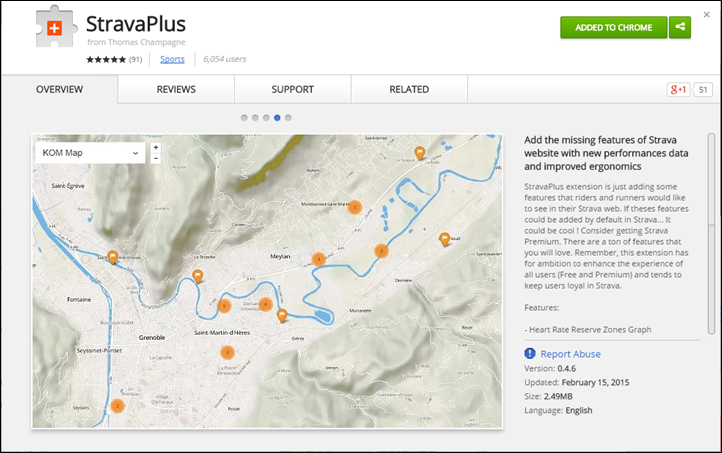Click the 'Version: 0.4.6' text
Image resolution: width=722 pixels, height=453 pixels.
[550, 368]
